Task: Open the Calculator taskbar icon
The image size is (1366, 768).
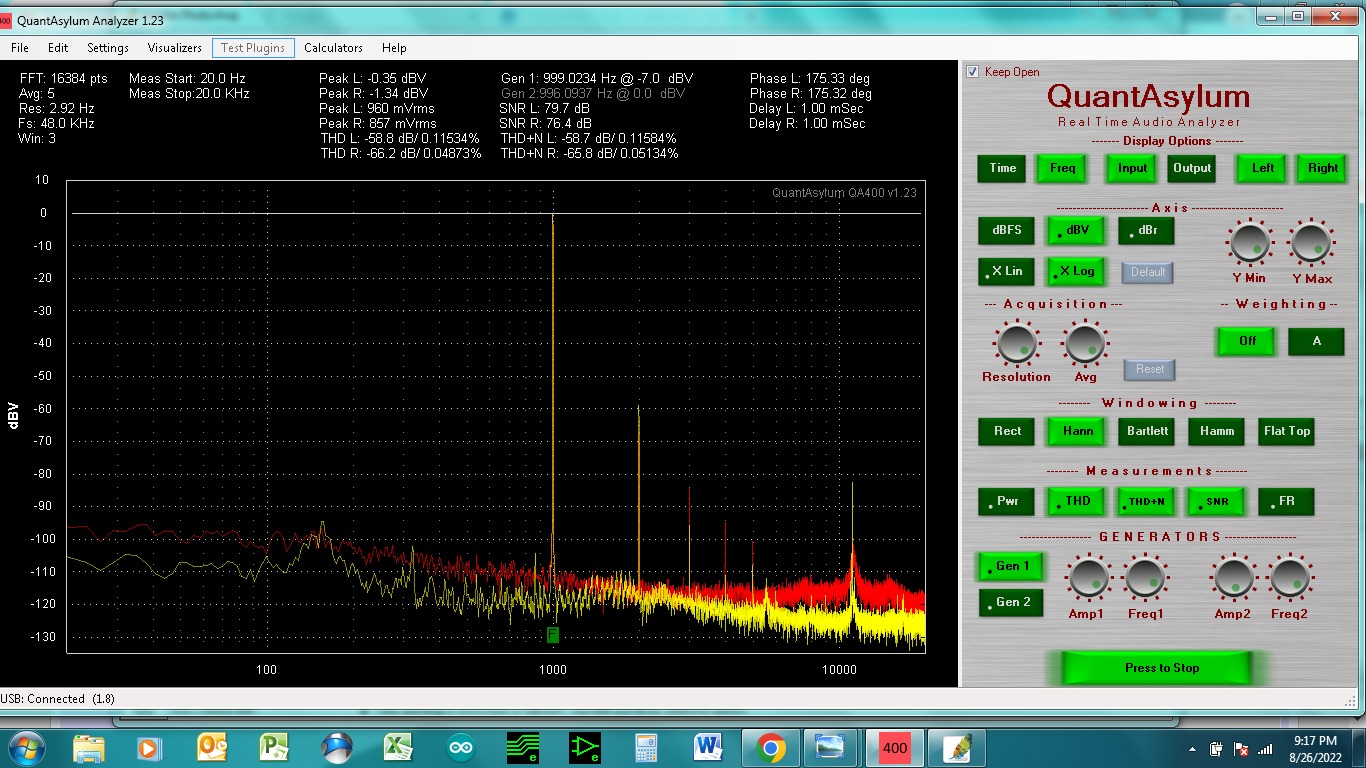Action: 646,747
